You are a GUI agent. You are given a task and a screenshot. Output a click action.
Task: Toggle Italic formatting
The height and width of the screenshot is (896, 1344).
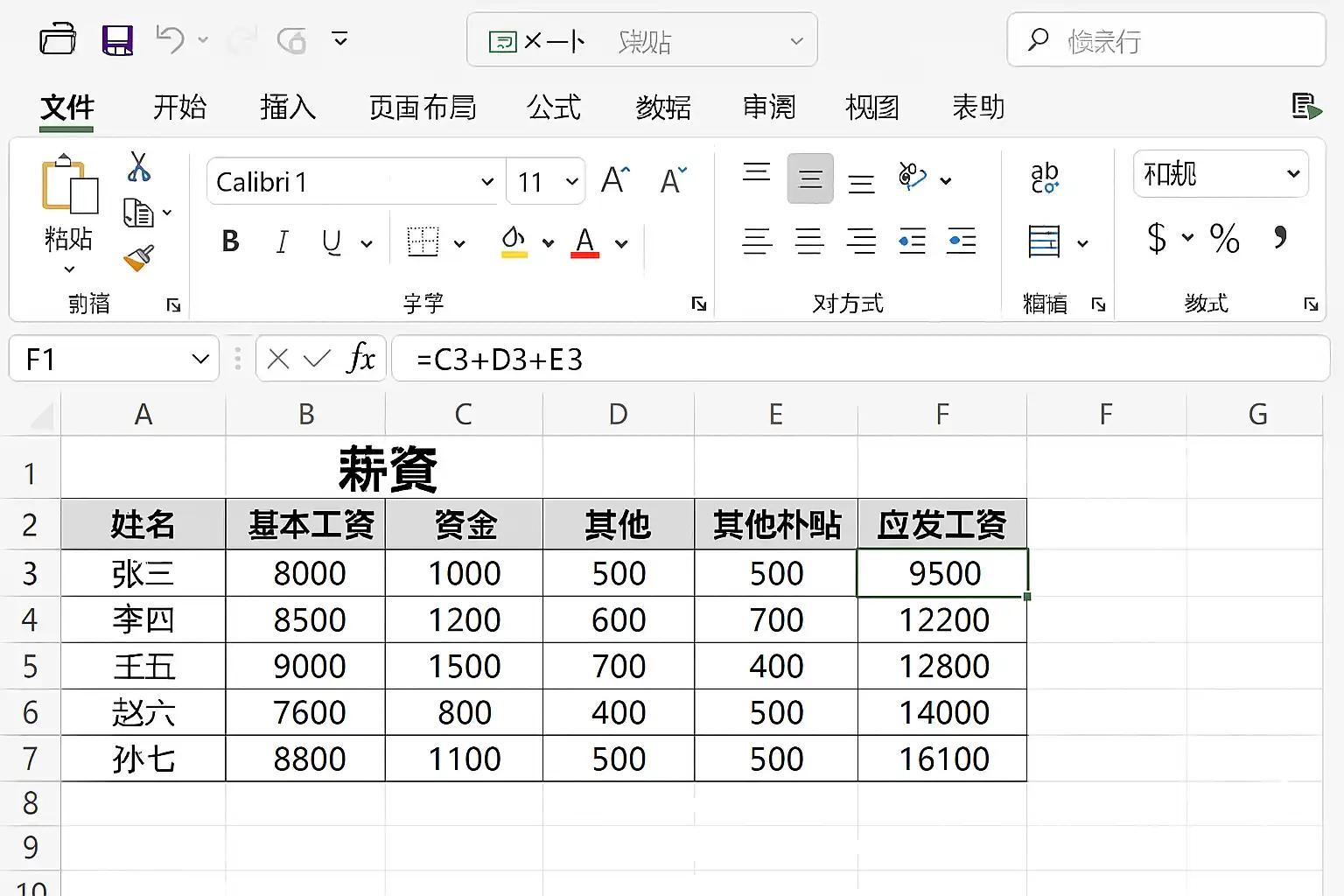[281, 241]
